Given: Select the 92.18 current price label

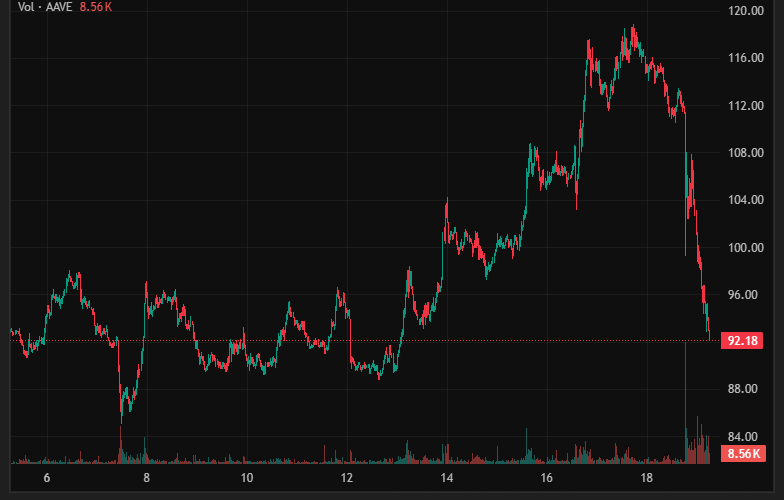Looking at the screenshot, I should pos(744,341).
